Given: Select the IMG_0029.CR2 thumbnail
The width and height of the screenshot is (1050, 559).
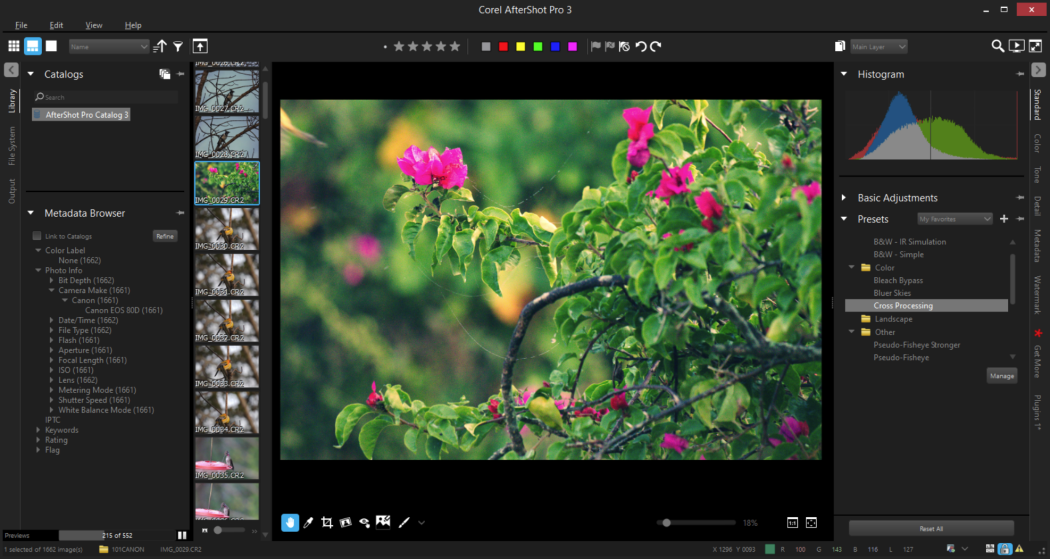Looking at the screenshot, I should pyautogui.click(x=226, y=183).
